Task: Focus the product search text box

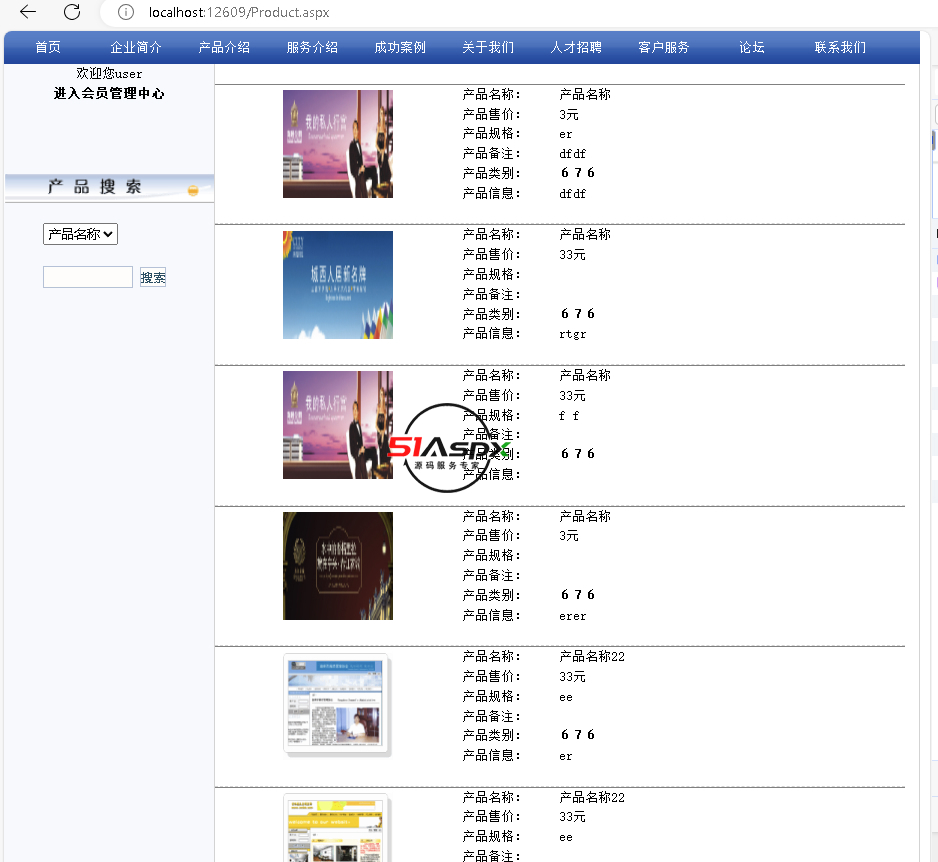Action: click(88, 277)
